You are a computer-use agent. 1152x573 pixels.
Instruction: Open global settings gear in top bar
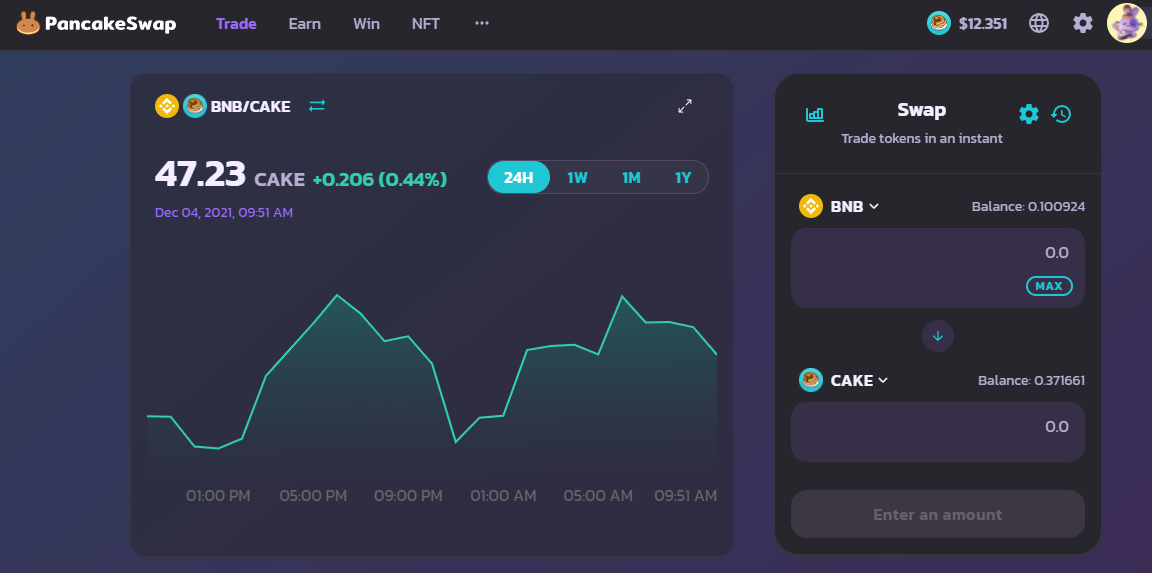(x=1082, y=24)
